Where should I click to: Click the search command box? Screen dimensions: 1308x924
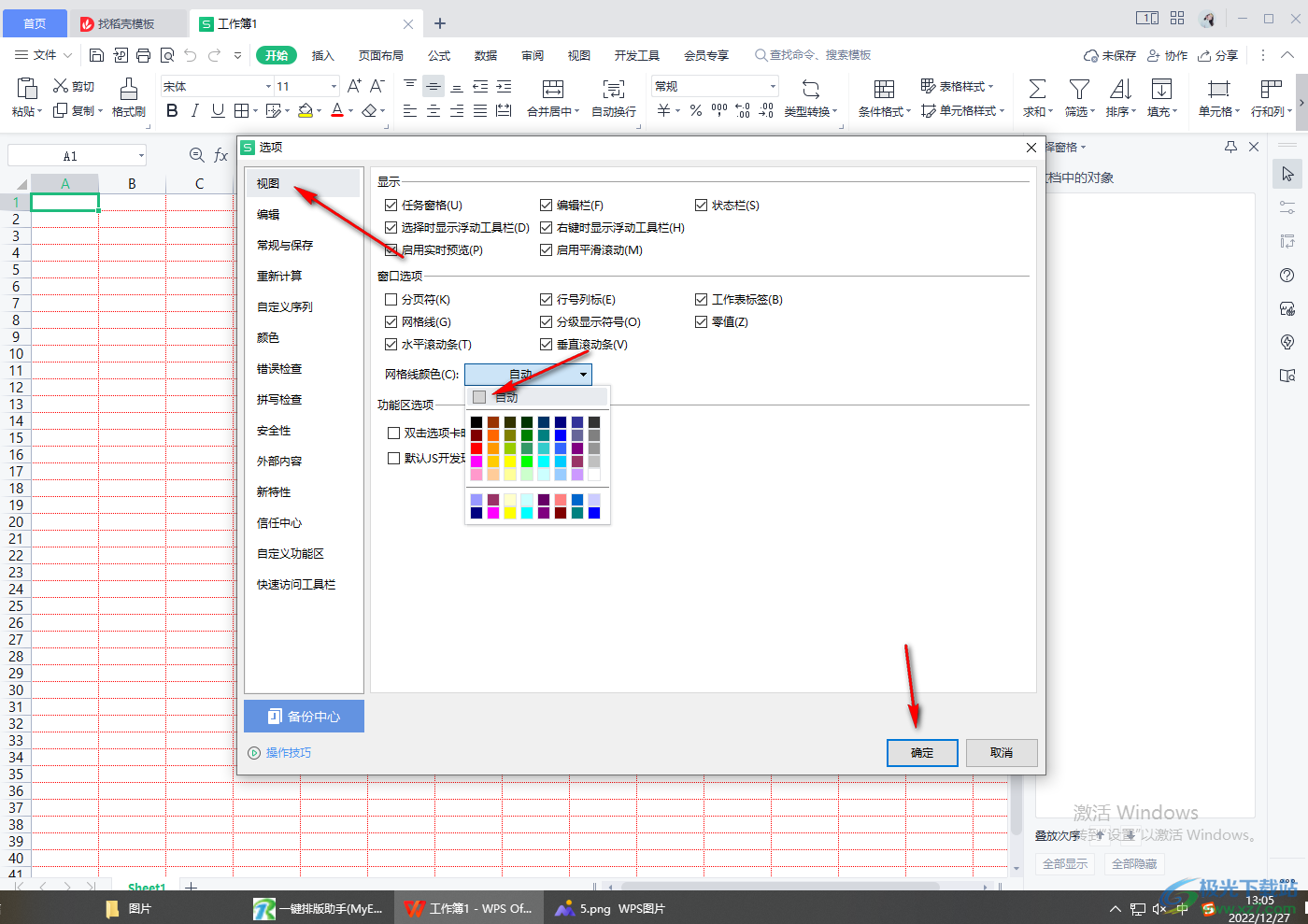(x=813, y=55)
